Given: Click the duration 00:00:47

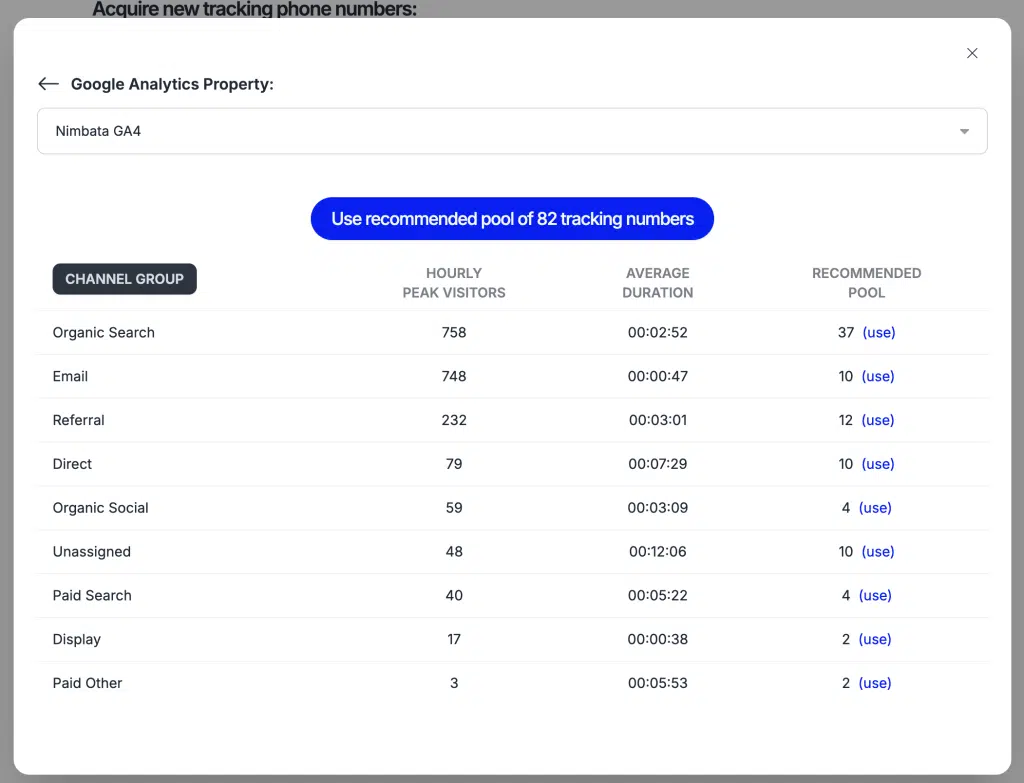Looking at the screenshot, I should 658,376.
